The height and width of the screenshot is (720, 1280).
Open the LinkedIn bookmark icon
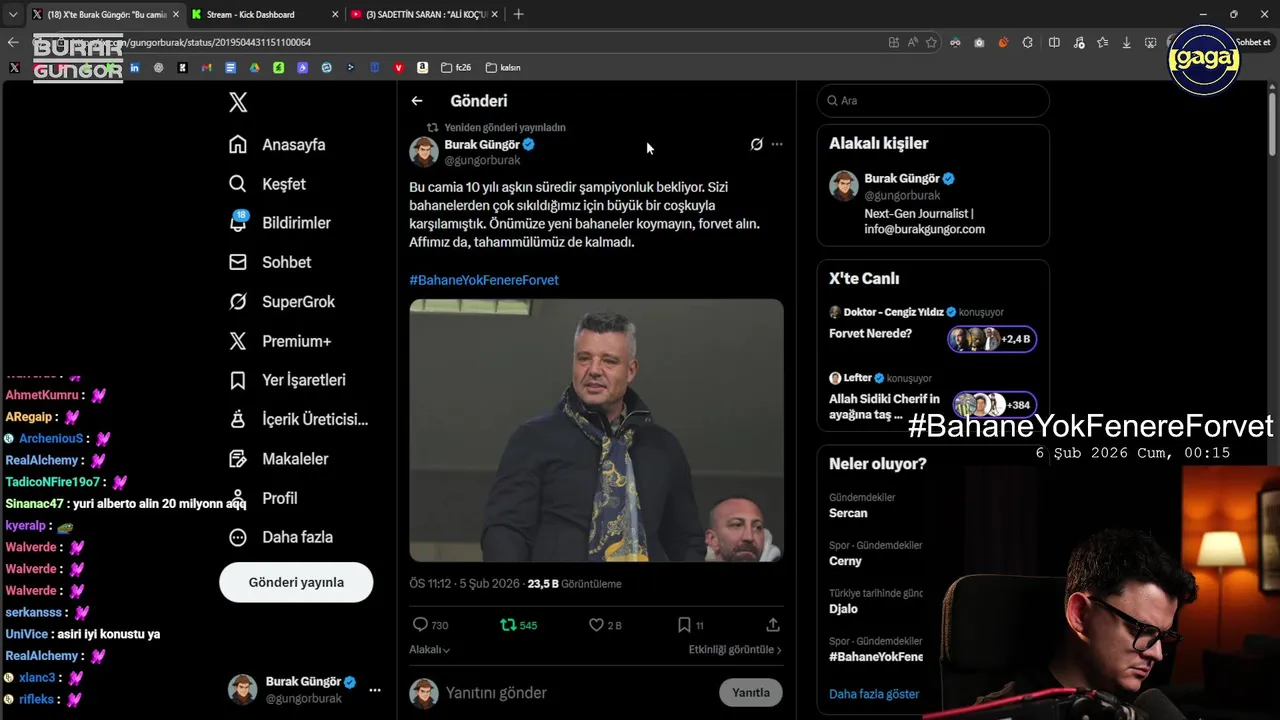point(134,68)
